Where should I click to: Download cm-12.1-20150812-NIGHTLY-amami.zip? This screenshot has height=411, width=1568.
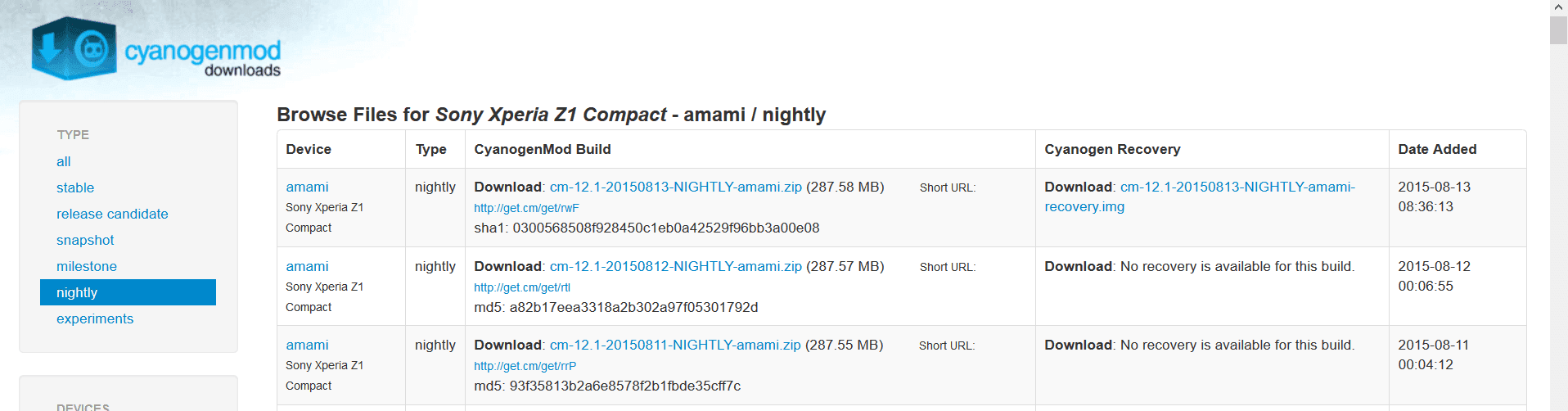[675, 266]
